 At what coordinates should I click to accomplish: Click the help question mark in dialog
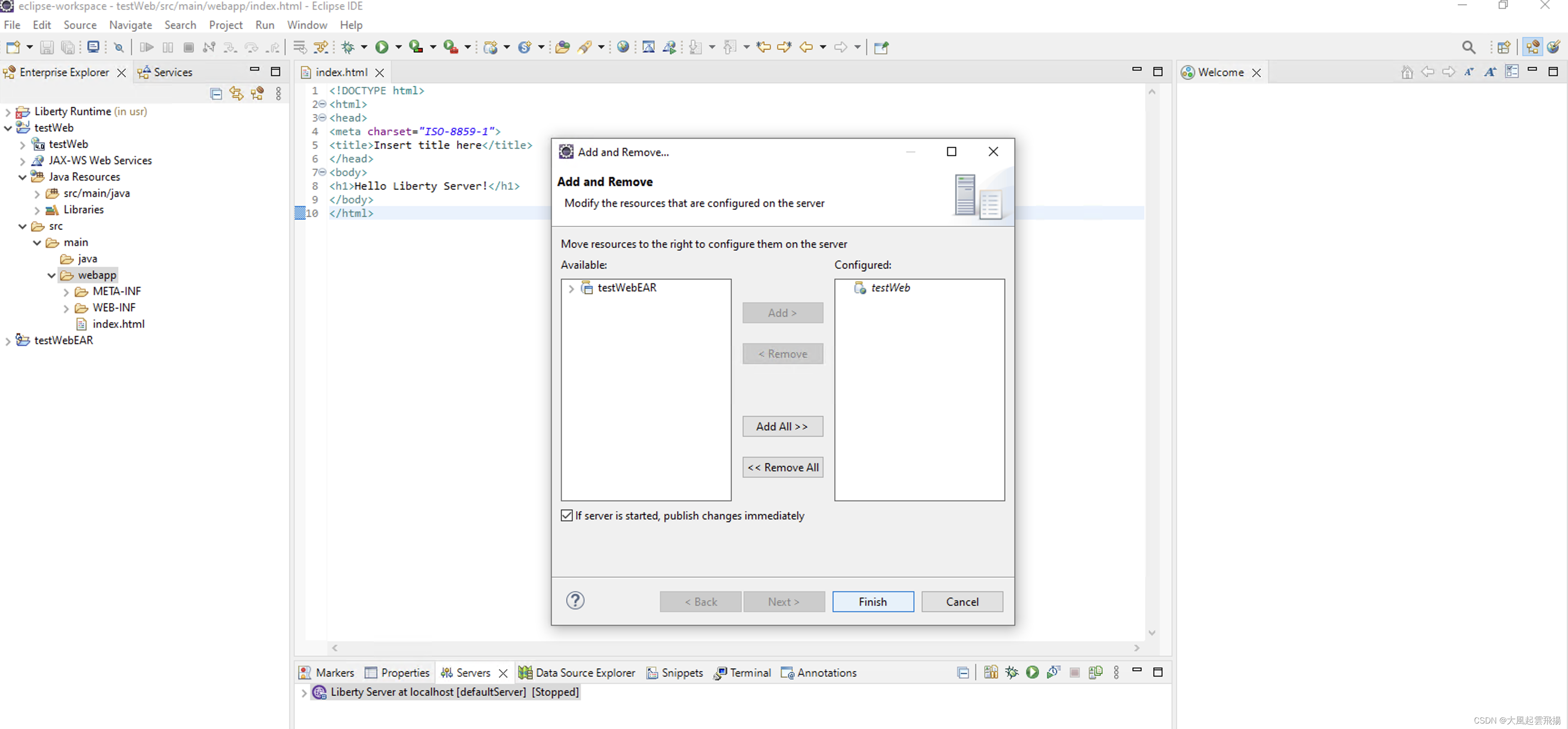pyautogui.click(x=574, y=600)
